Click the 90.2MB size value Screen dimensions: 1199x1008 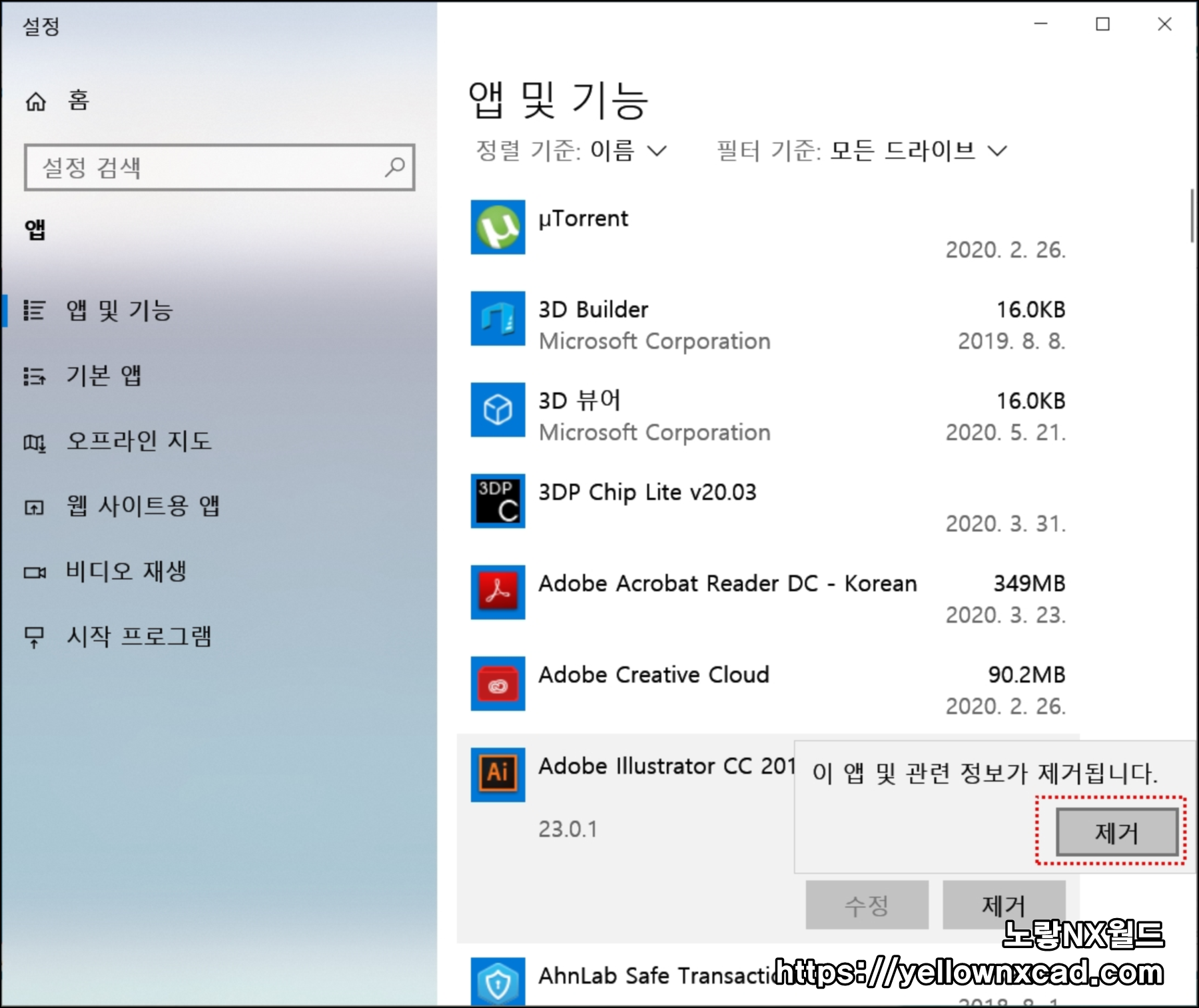point(1026,674)
